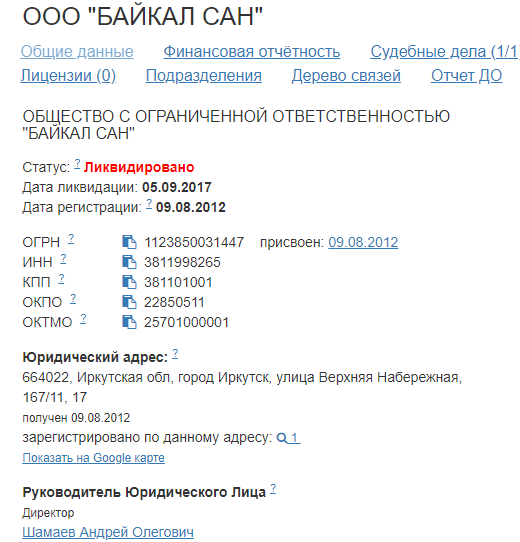Show ИНН help question mark

click(x=63, y=259)
